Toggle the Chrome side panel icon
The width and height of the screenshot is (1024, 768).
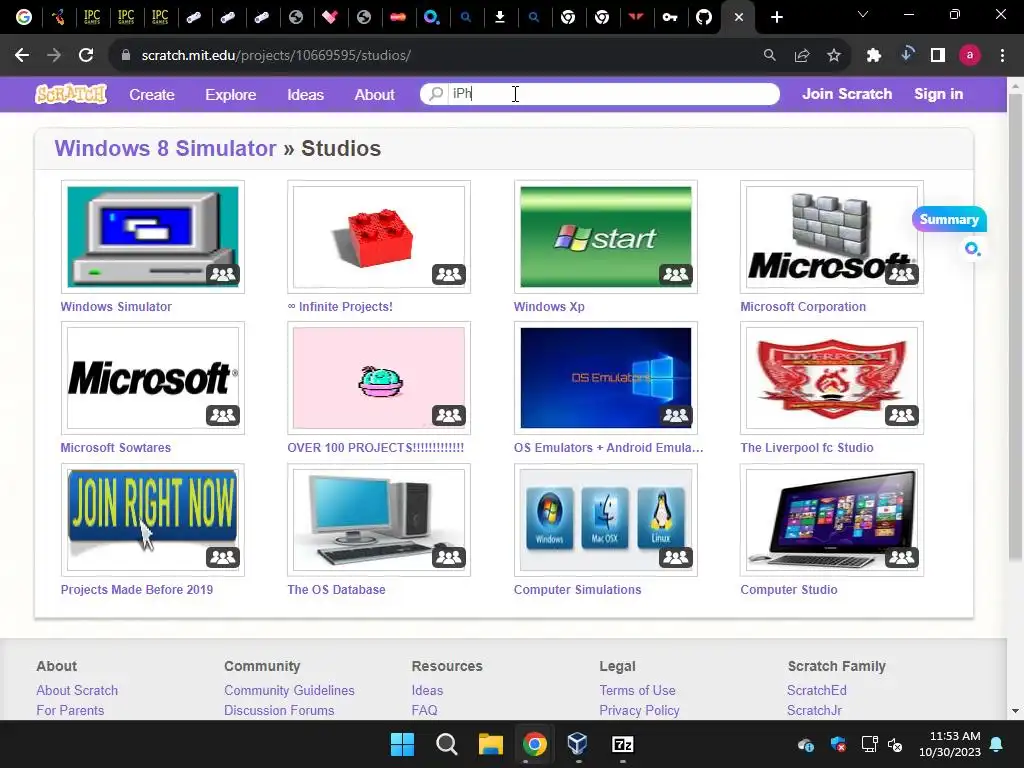(938, 56)
